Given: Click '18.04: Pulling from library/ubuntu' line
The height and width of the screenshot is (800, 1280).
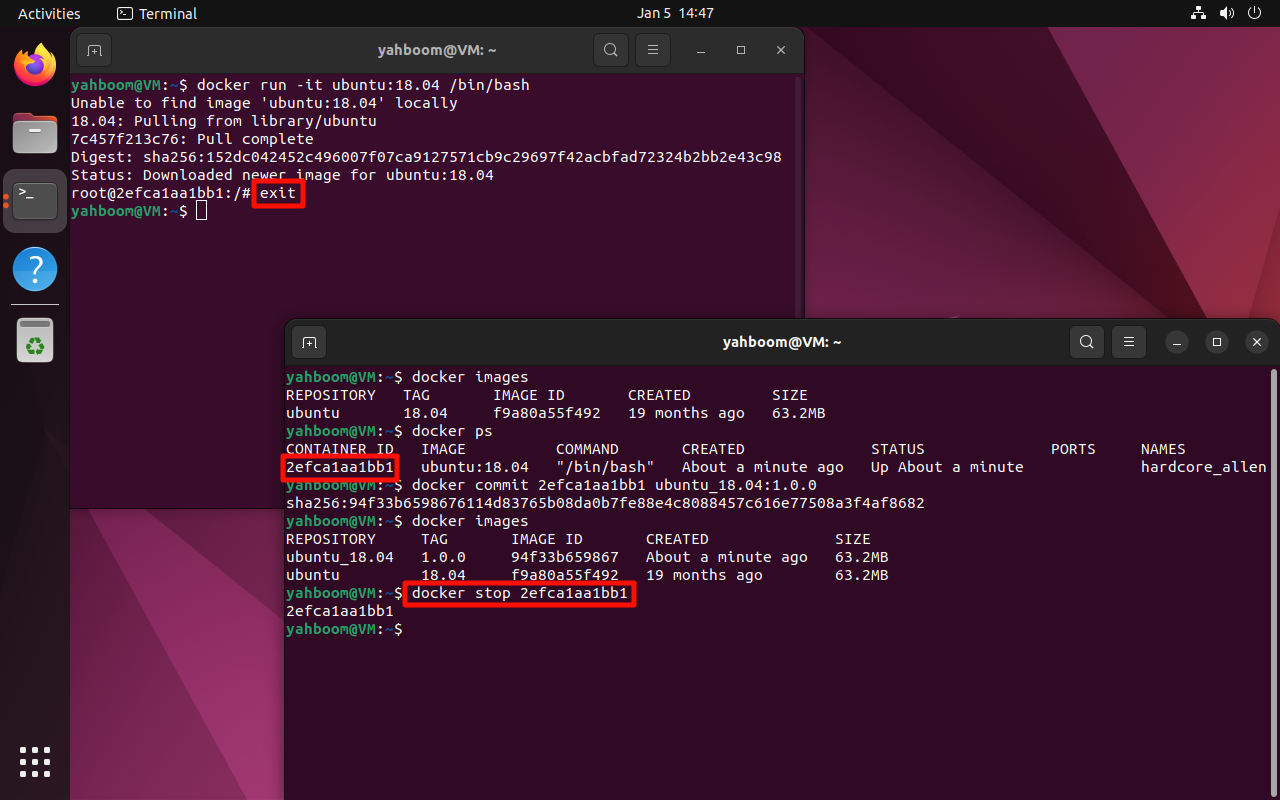Looking at the screenshot, I should click(224, 121).
